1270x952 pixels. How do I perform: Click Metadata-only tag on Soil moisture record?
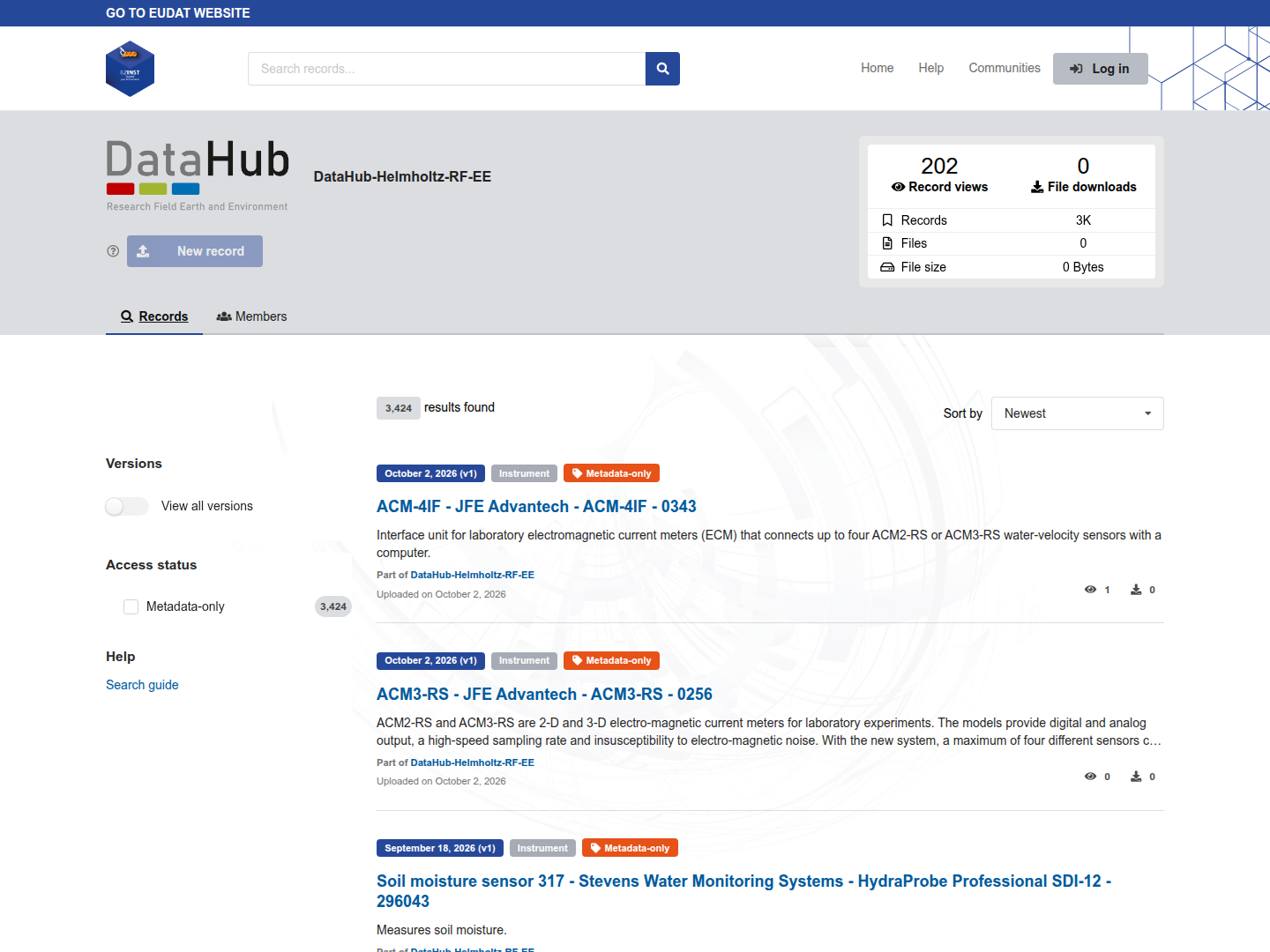630,848
